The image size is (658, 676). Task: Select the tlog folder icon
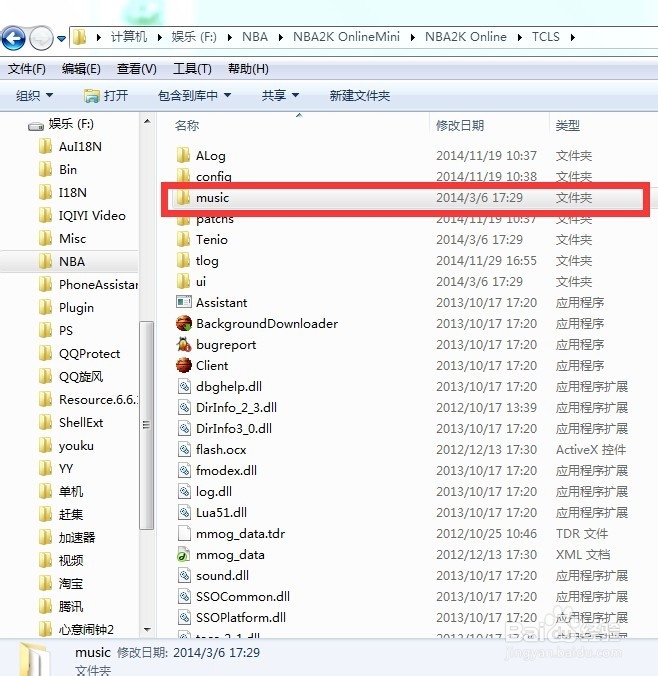(x=183, y=260)
